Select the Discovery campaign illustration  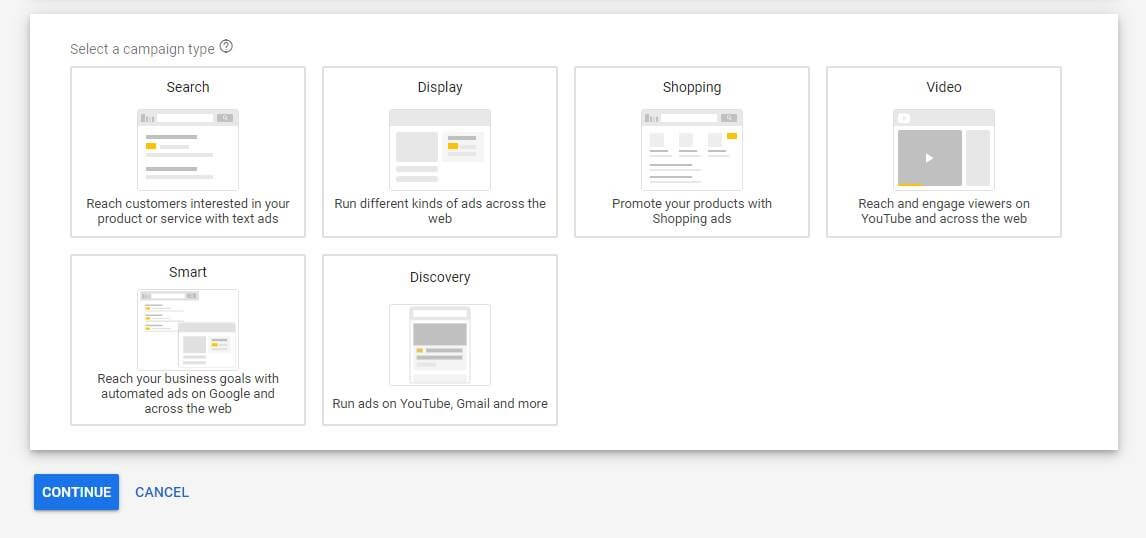440,344
